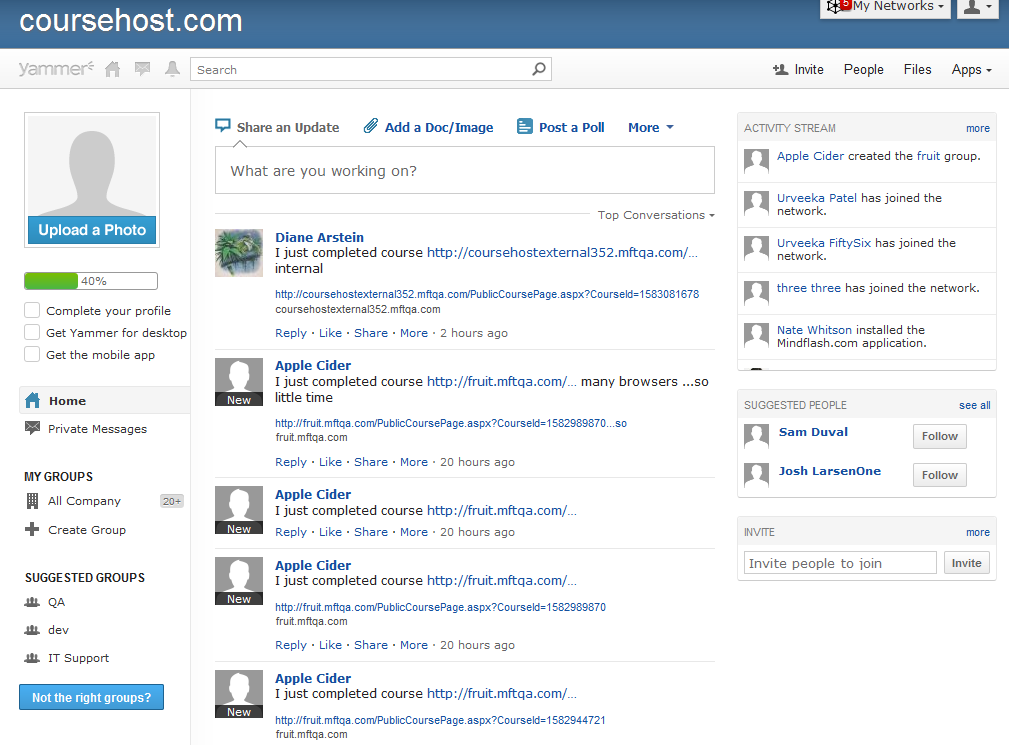Click the avatar beside Urveeka Patel activity
Viewport: 1009px width, 745px height.
[756, 203]
